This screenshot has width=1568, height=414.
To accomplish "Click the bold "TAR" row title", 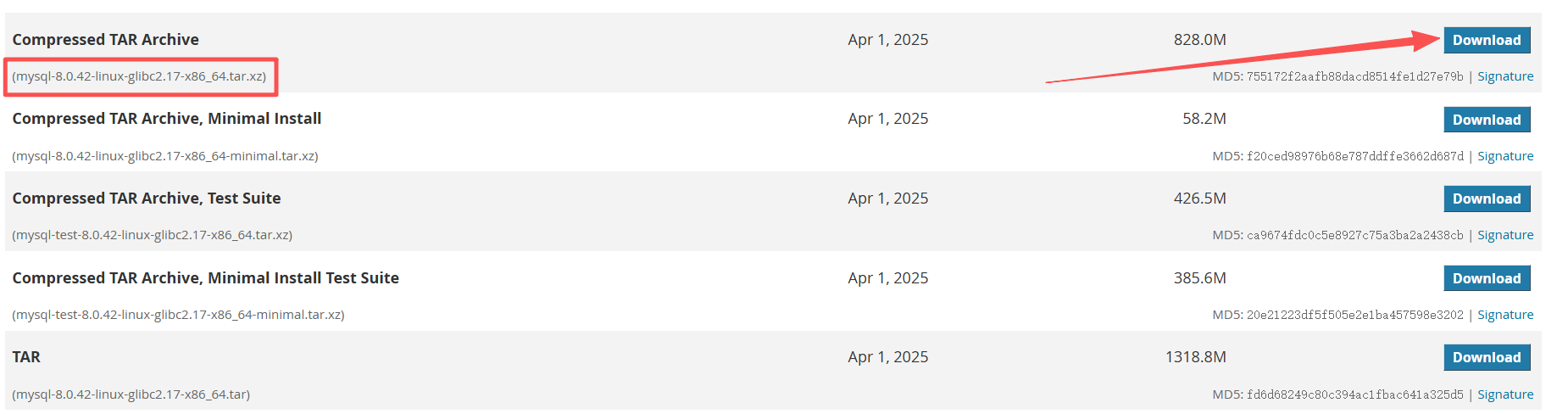I will point(26,357).
